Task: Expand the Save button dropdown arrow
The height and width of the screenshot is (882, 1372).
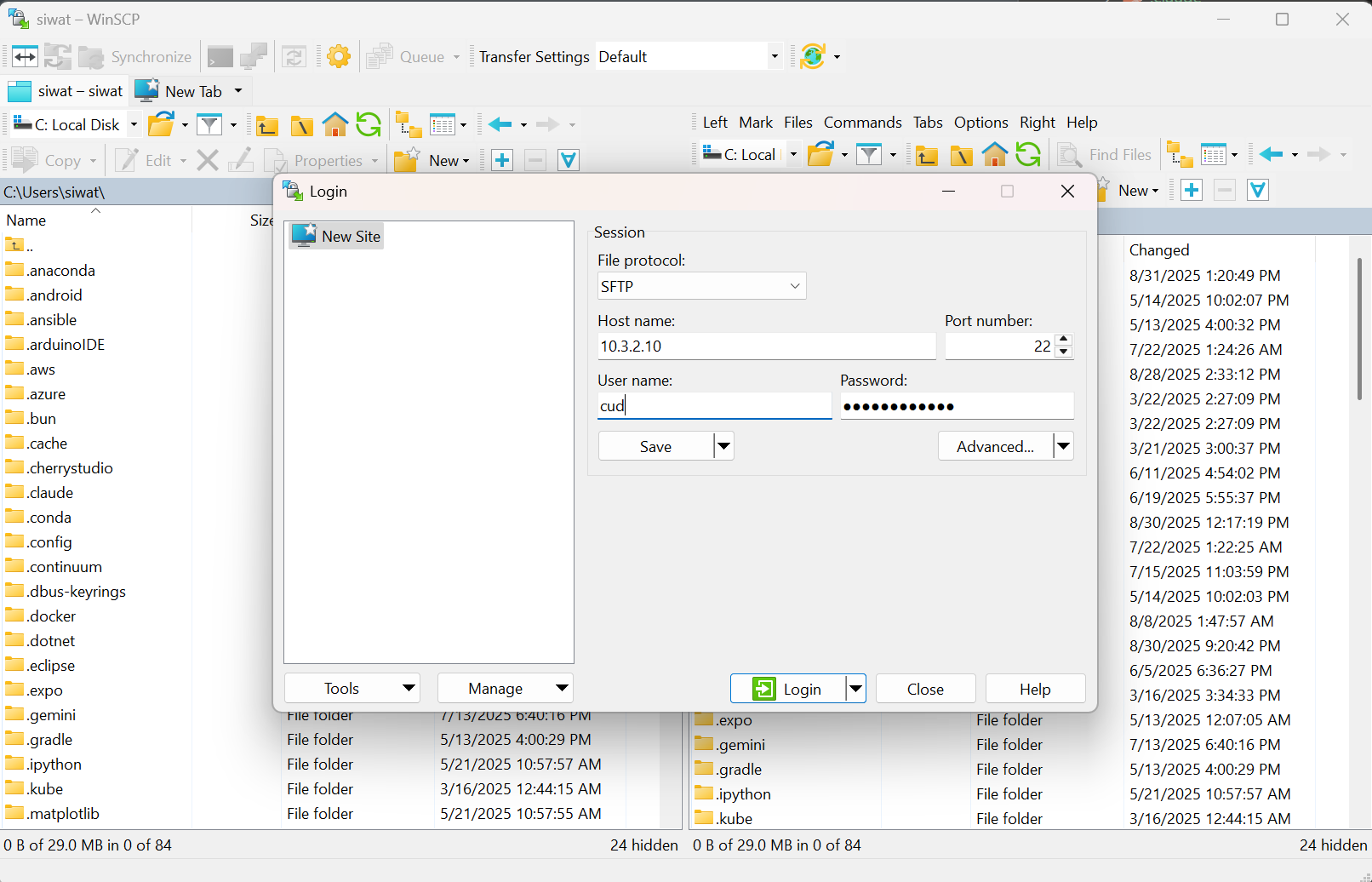Action: click(x=723, y=446)
